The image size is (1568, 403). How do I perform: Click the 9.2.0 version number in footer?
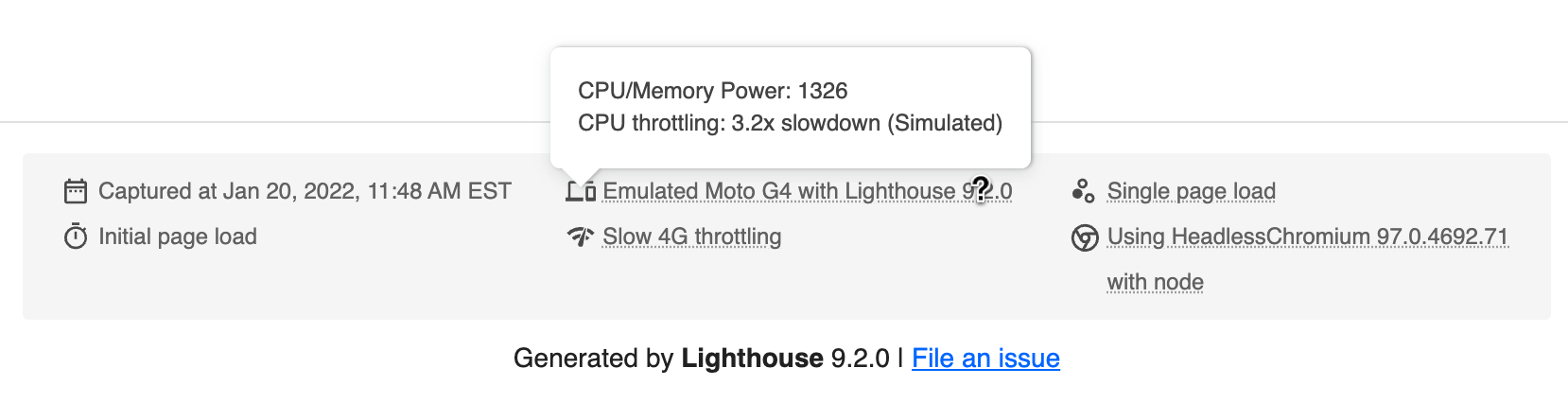pos(860,359)
